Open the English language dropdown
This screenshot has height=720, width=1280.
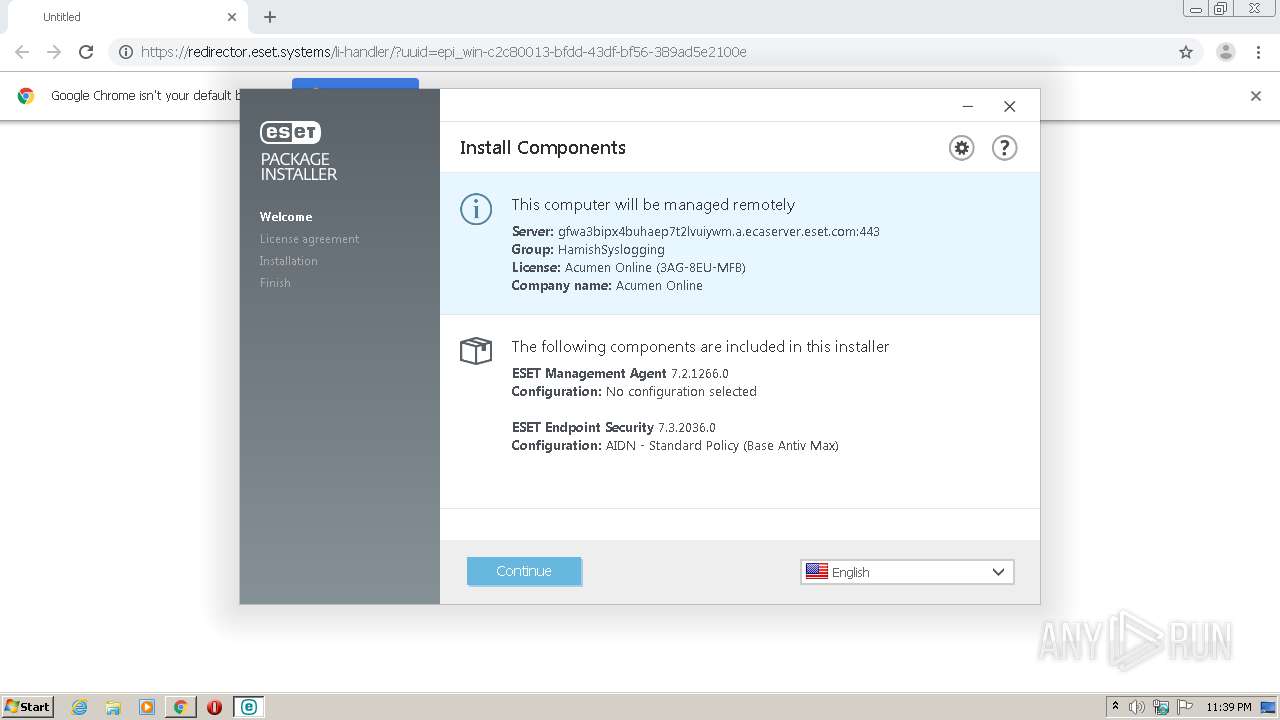pos(907,571)
